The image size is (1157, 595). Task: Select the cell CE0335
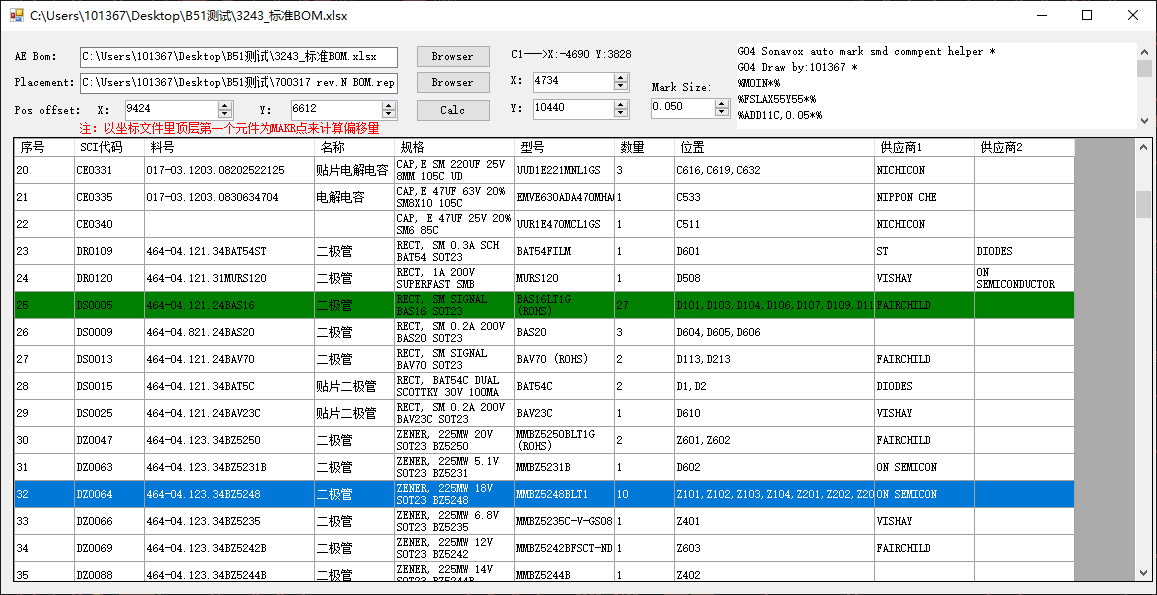109,197
